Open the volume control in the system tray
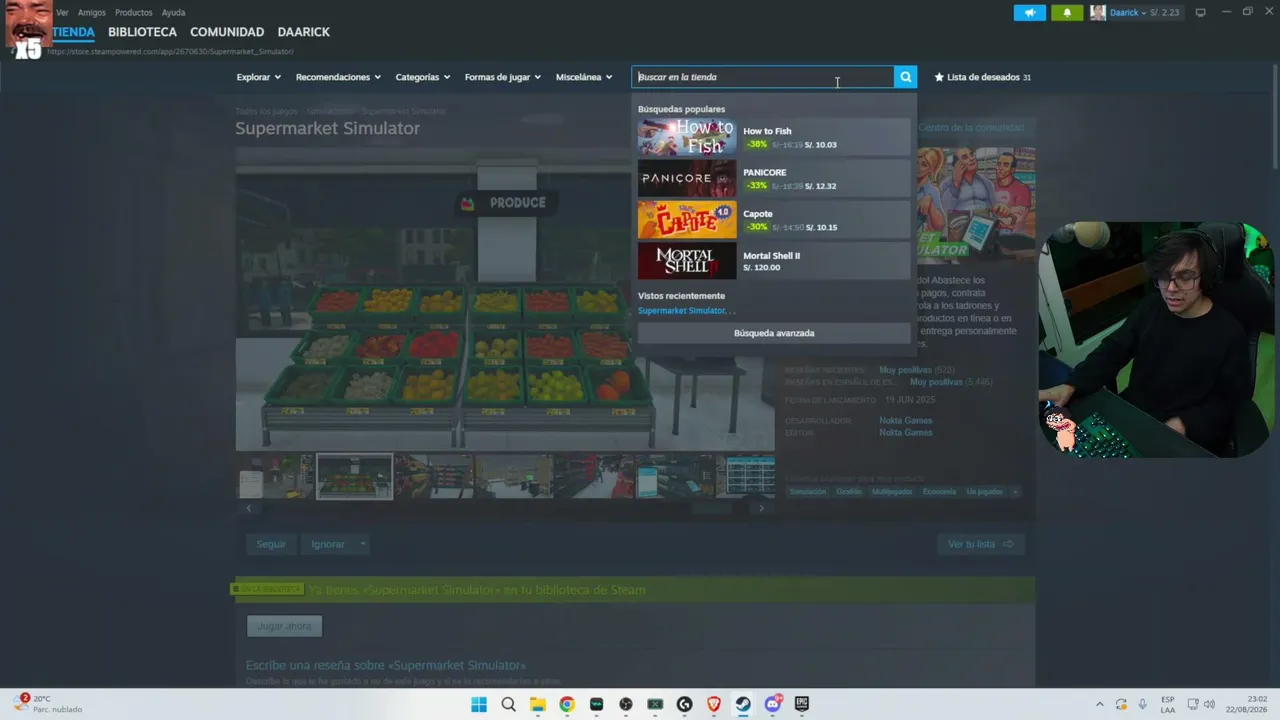The height and width of the screenshot is (720, 1280). click(1209, 704)
